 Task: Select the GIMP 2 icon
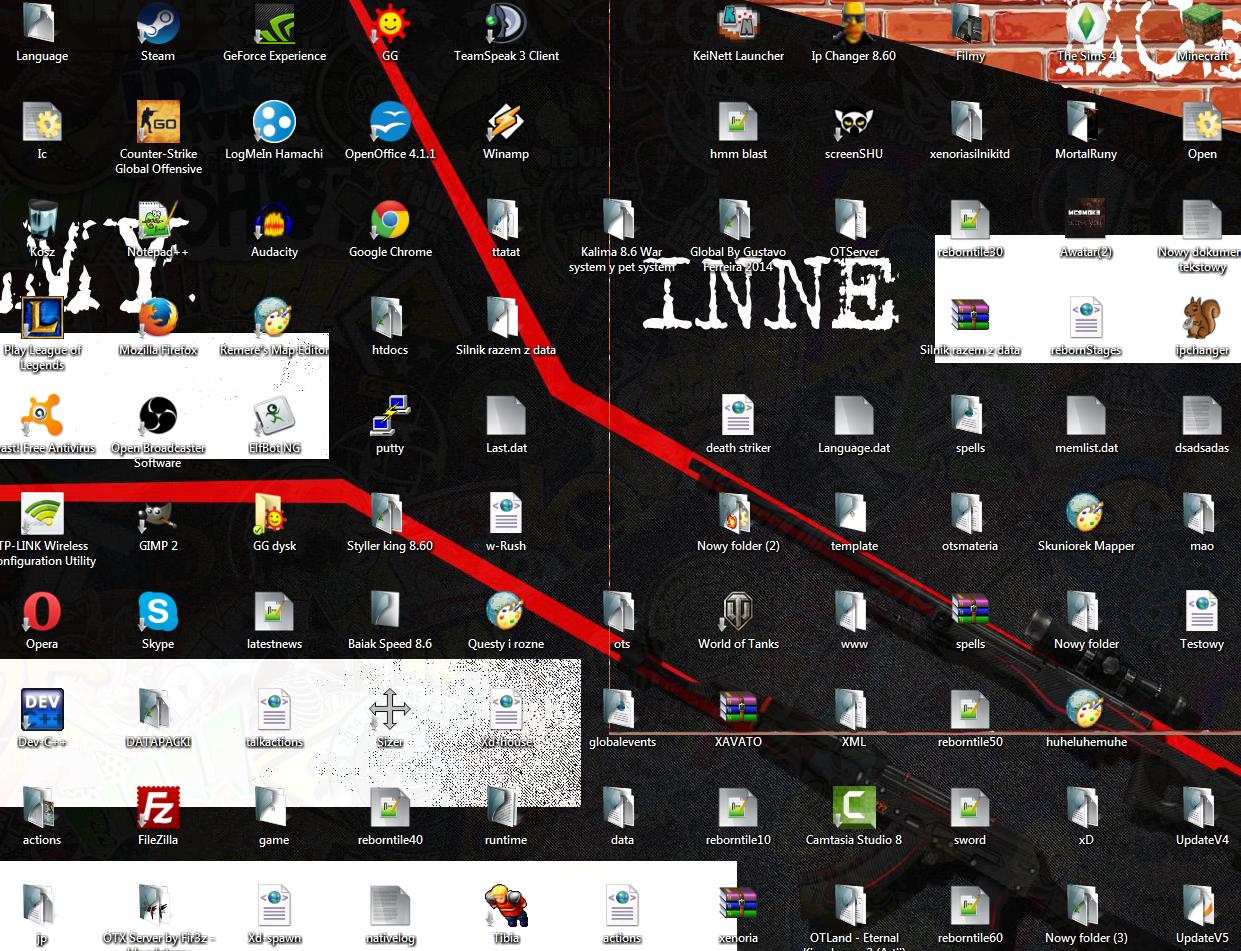(158, 514)
